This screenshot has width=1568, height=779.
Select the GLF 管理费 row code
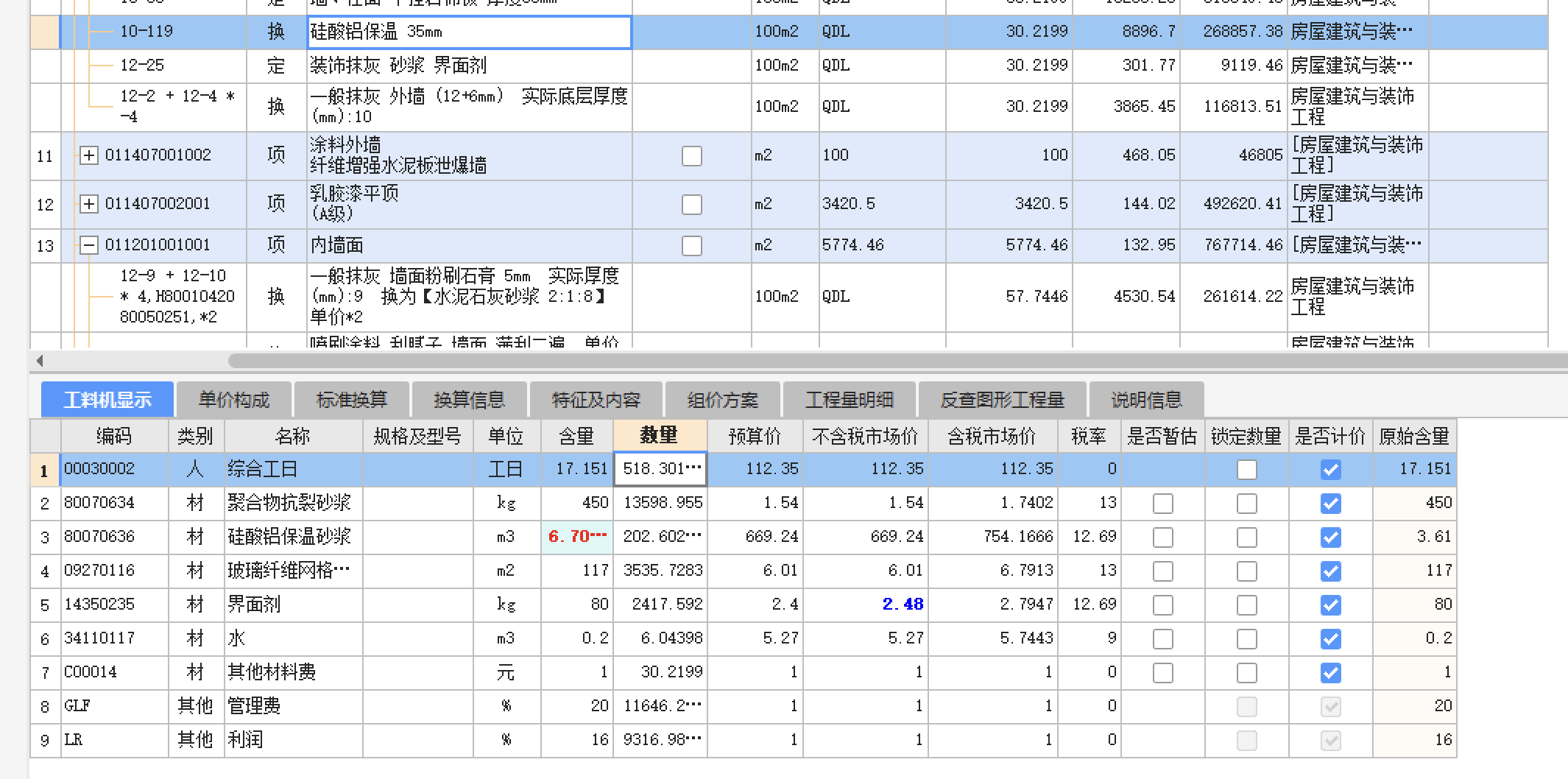pyautogui.click(x=114, y=706)
